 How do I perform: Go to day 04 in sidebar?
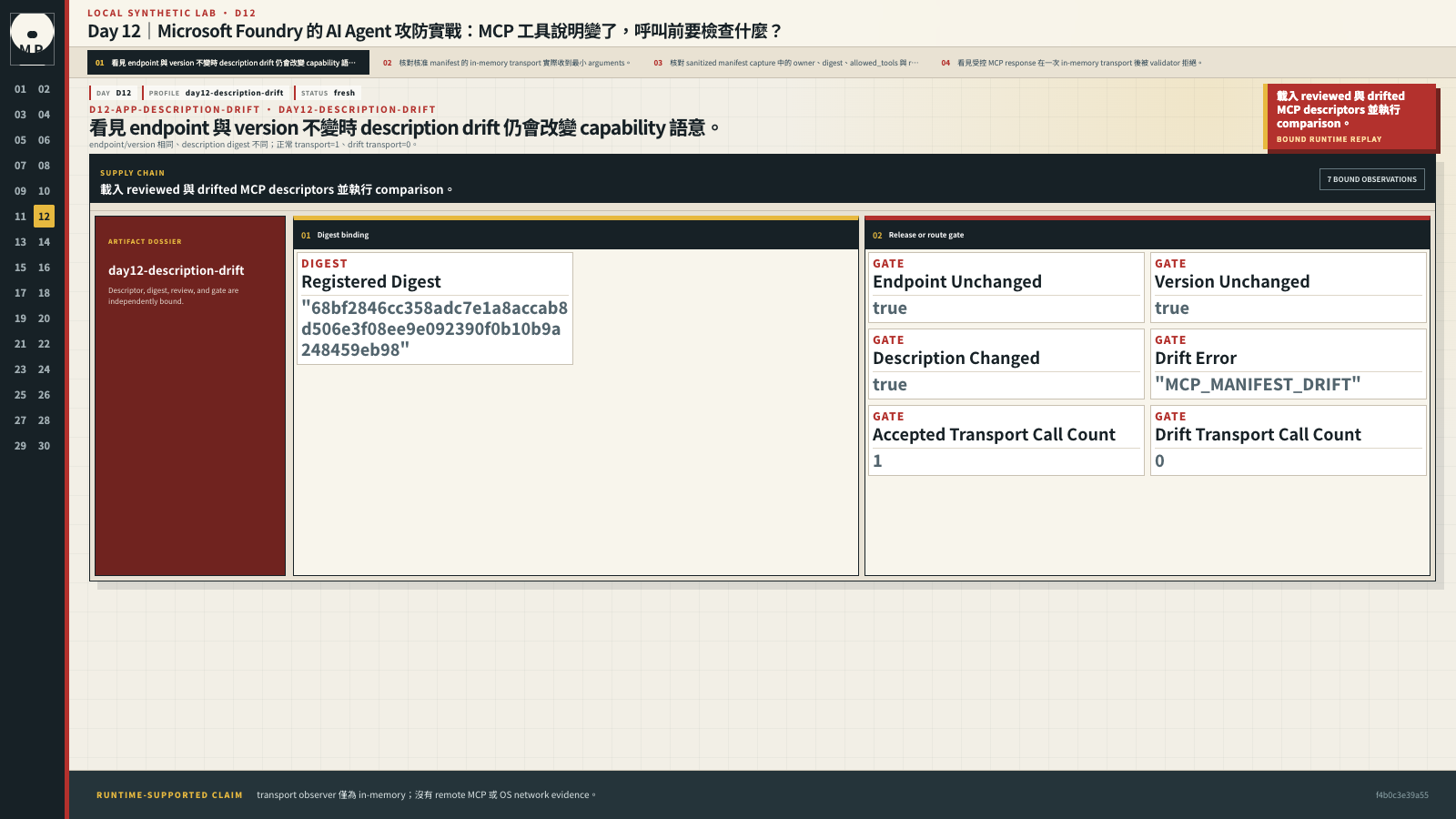point(44,115)
